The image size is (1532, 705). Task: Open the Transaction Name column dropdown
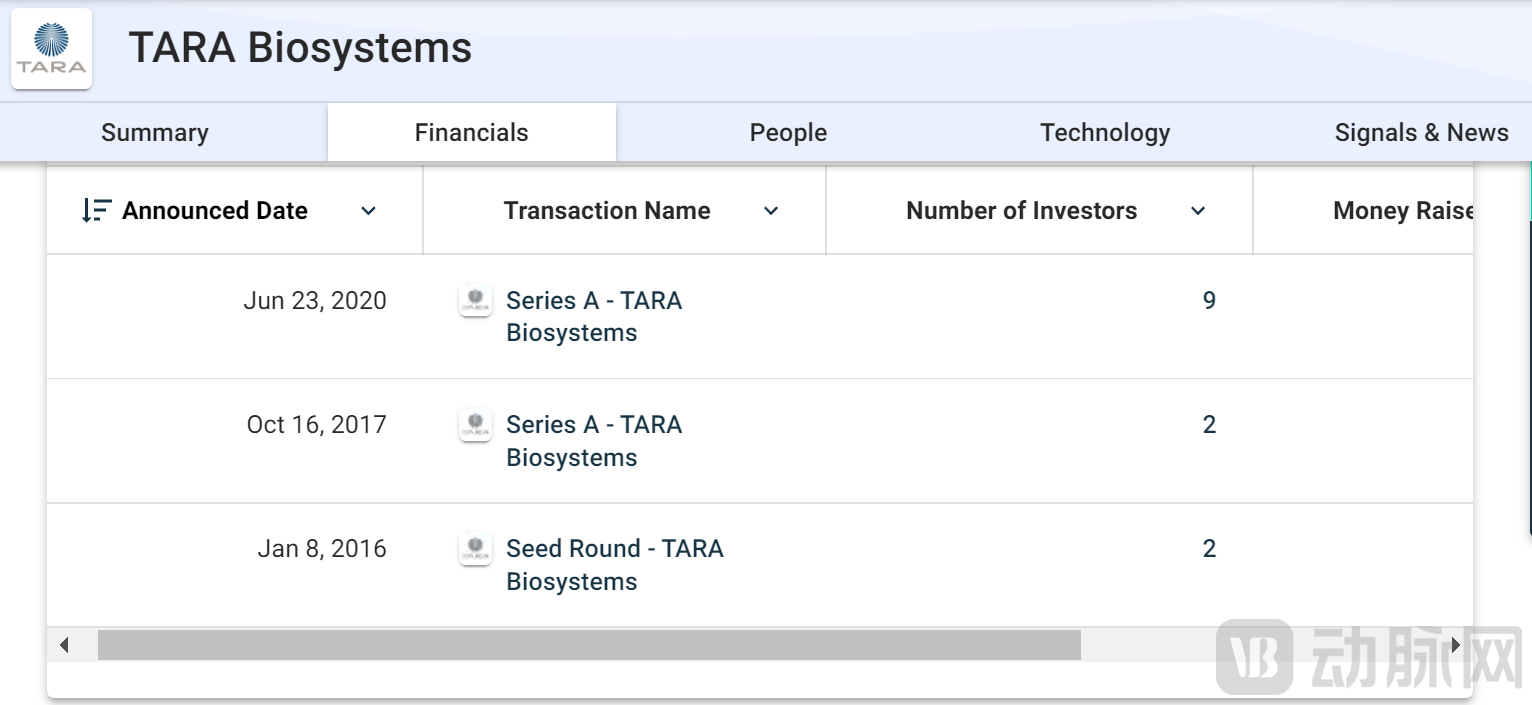[771, 211]
